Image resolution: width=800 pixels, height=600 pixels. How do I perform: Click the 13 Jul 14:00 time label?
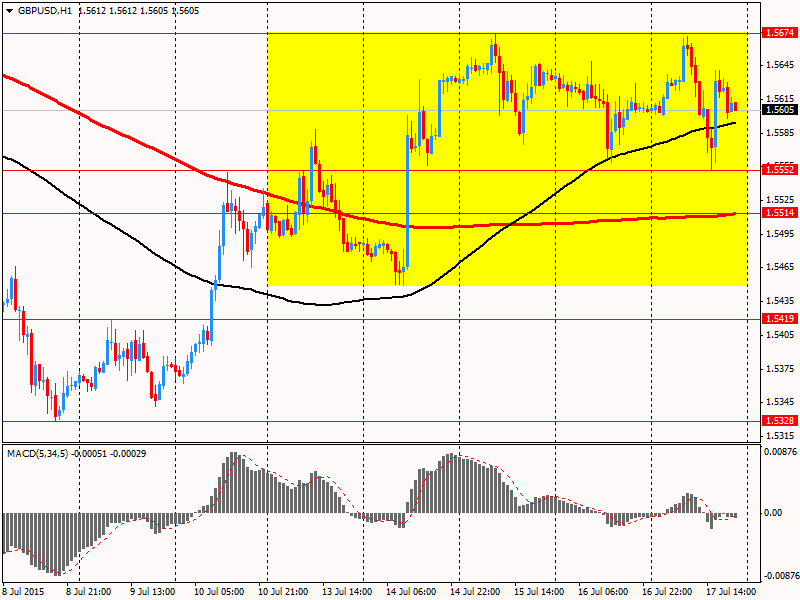pos(347,591)
